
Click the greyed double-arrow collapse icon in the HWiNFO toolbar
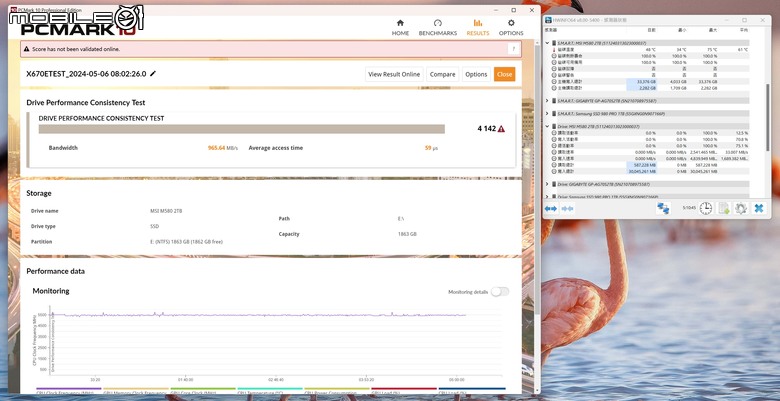pyautogui.click(x=567, y=209)
